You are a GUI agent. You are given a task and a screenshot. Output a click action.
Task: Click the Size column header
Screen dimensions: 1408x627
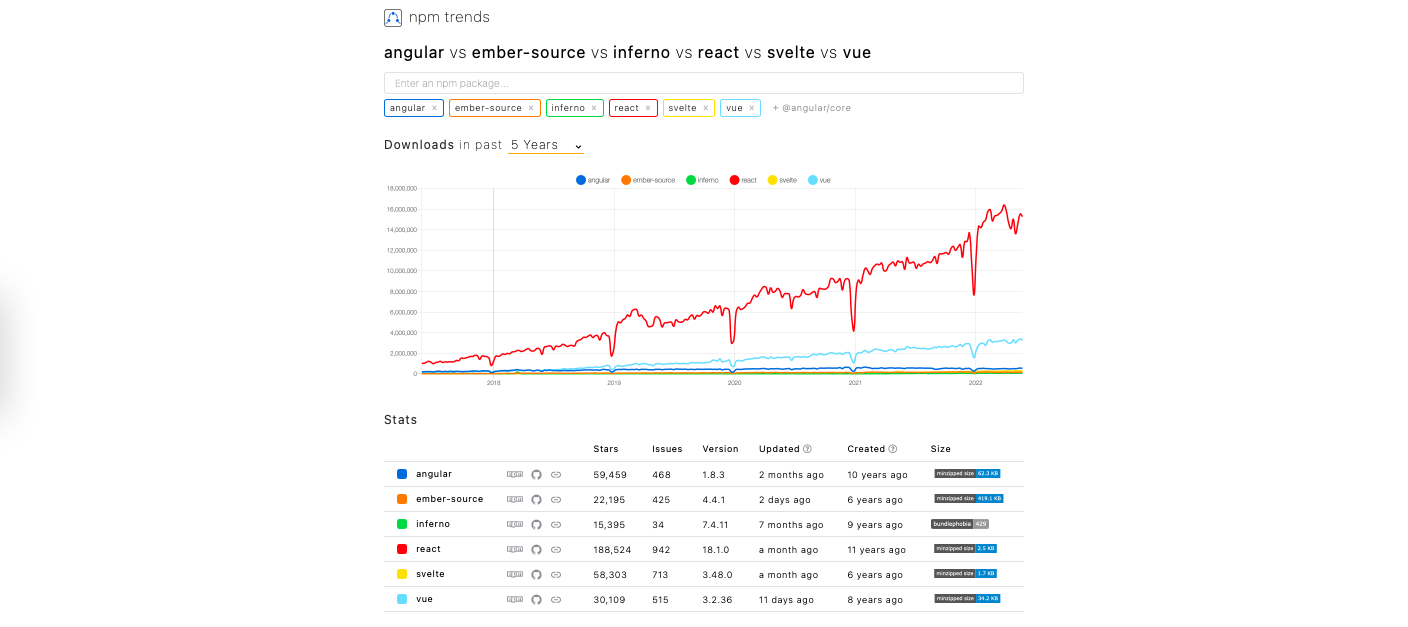click(x=941, y=449)
